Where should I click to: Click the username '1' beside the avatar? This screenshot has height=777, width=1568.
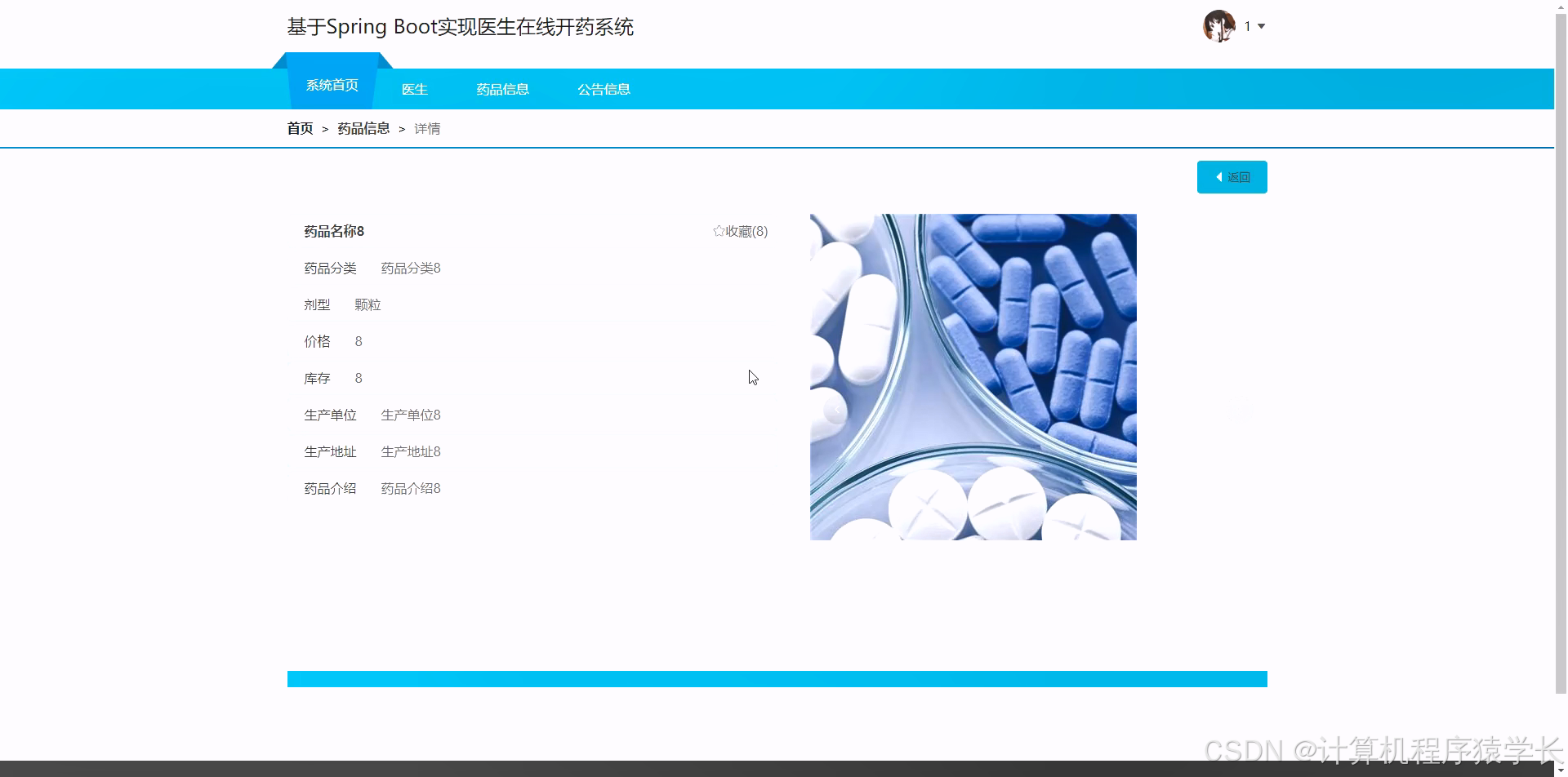1247,25
